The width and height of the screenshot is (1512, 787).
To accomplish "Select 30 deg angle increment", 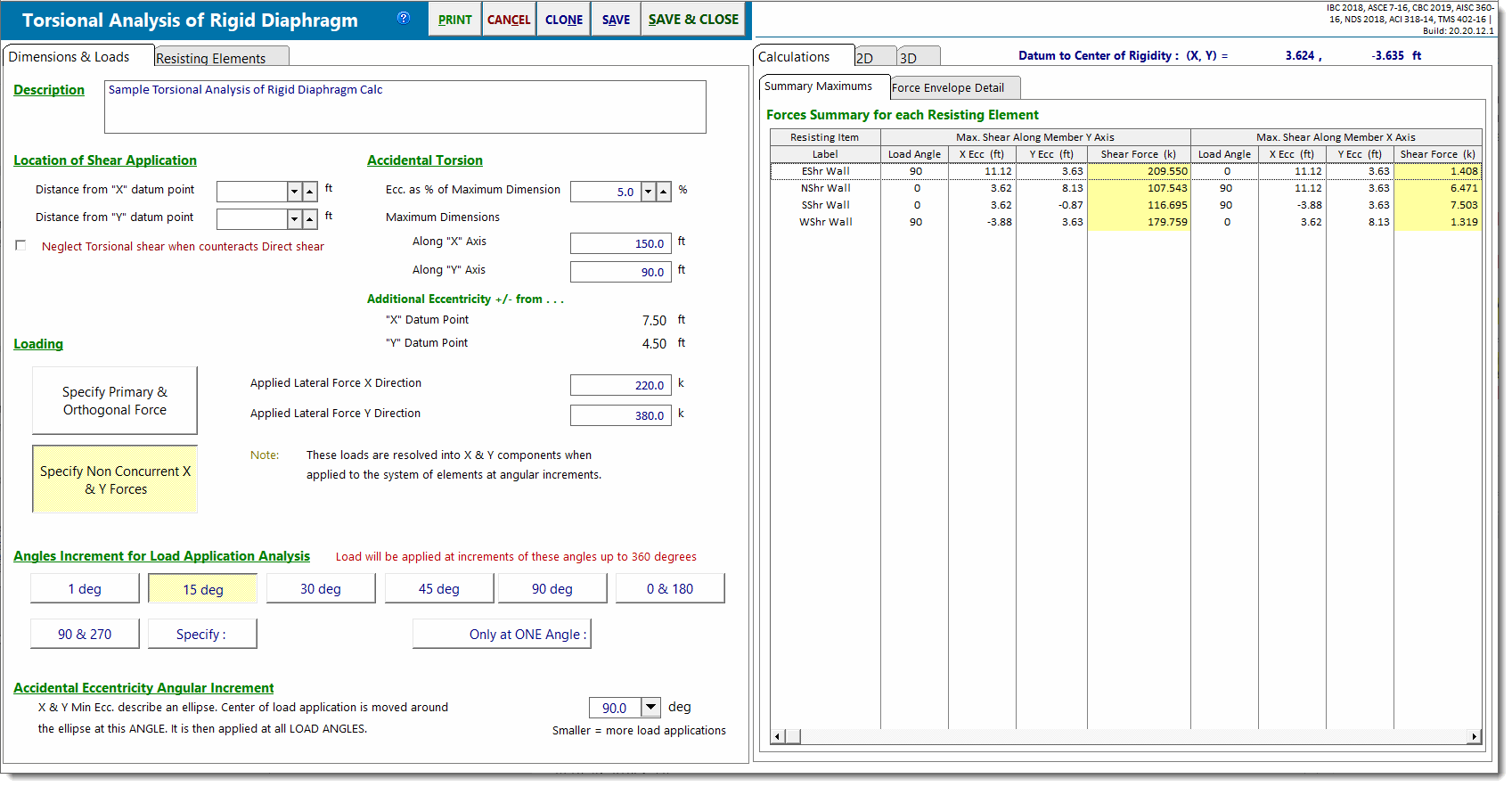I will click(321, 589).
